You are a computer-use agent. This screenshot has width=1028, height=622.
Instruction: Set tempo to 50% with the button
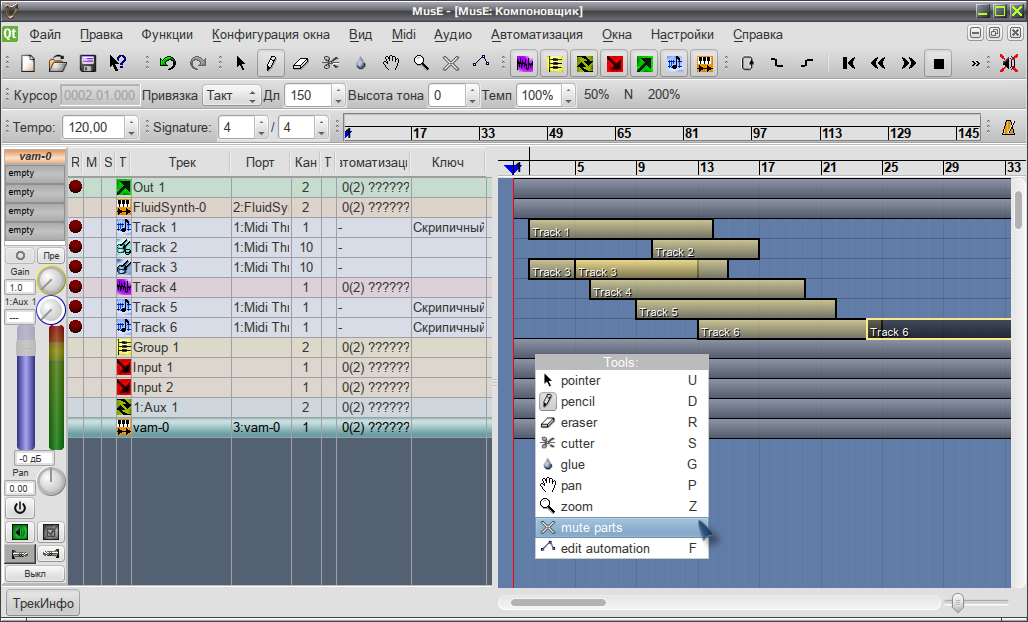coord(596,95)
